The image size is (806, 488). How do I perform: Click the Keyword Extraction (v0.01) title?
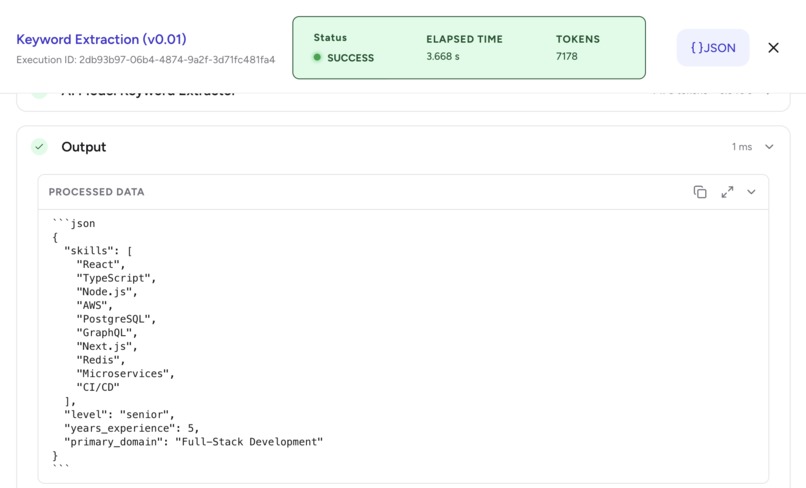coord(101,40)
